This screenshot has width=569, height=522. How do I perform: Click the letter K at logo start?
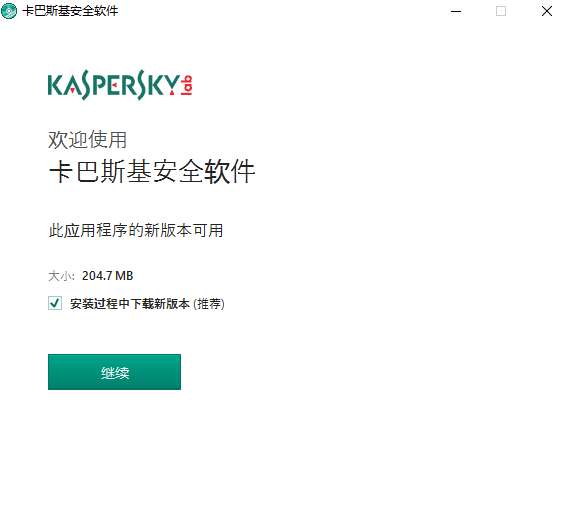(x=56, y=85)
